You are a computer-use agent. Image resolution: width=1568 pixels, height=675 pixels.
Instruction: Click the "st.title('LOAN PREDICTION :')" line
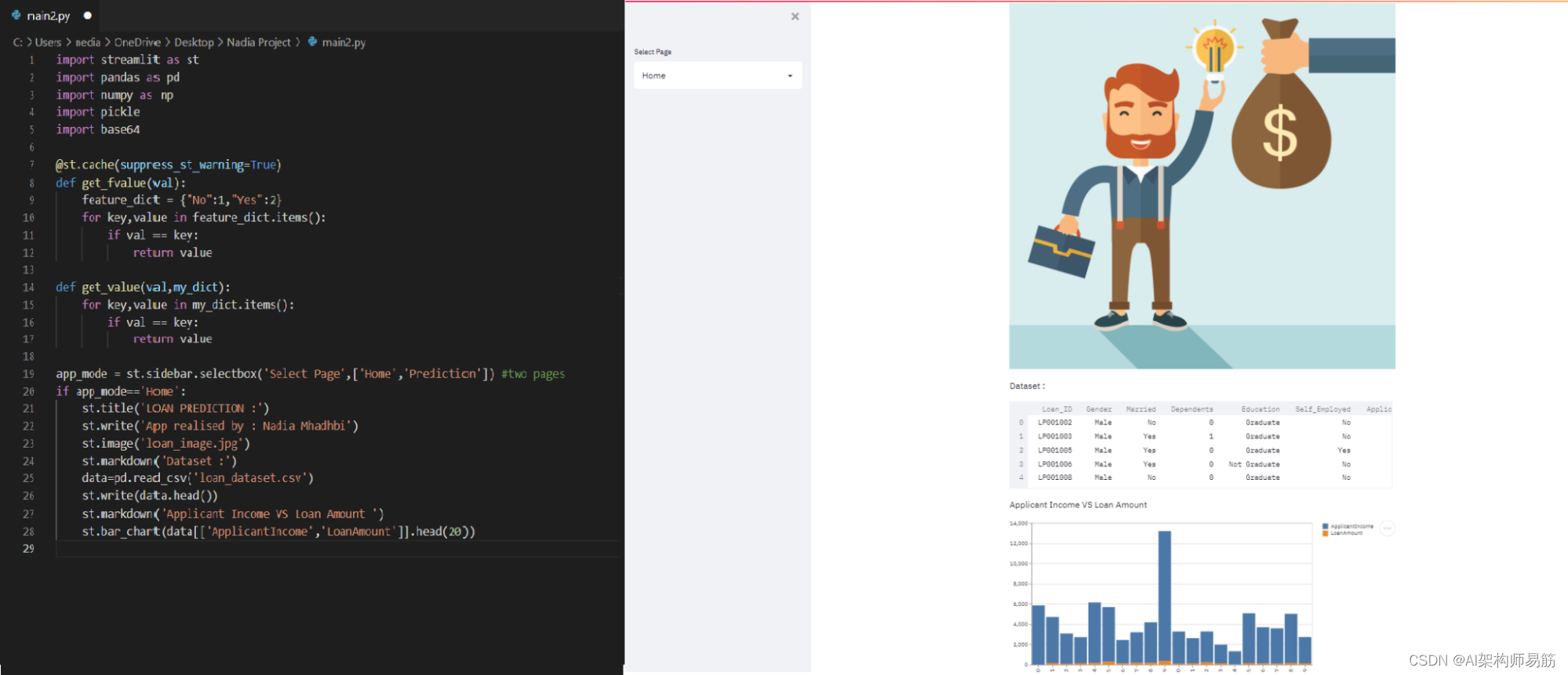175,408
